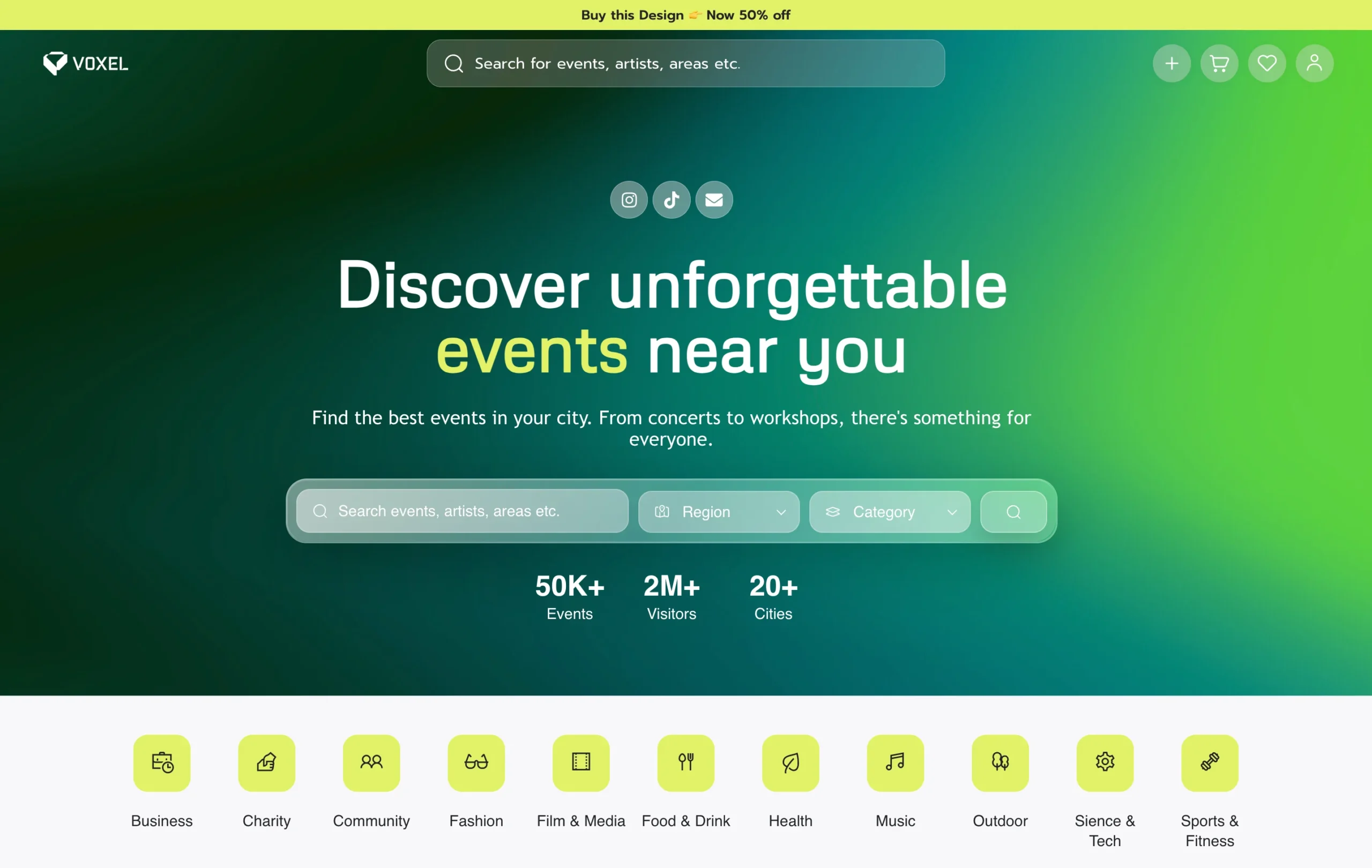Image resolution: width=1372 pixels, height=868 pixels.
Task: Open the favorites heart icon
Action: coord(1266,63)
